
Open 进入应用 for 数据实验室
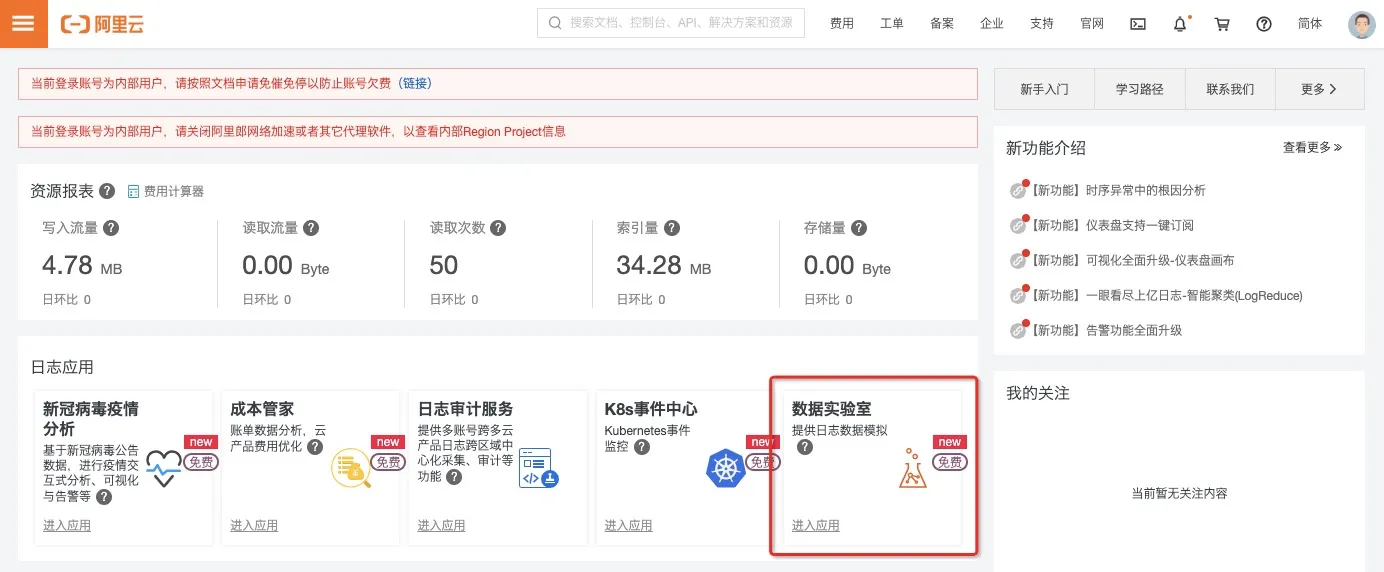click(816, 525)
